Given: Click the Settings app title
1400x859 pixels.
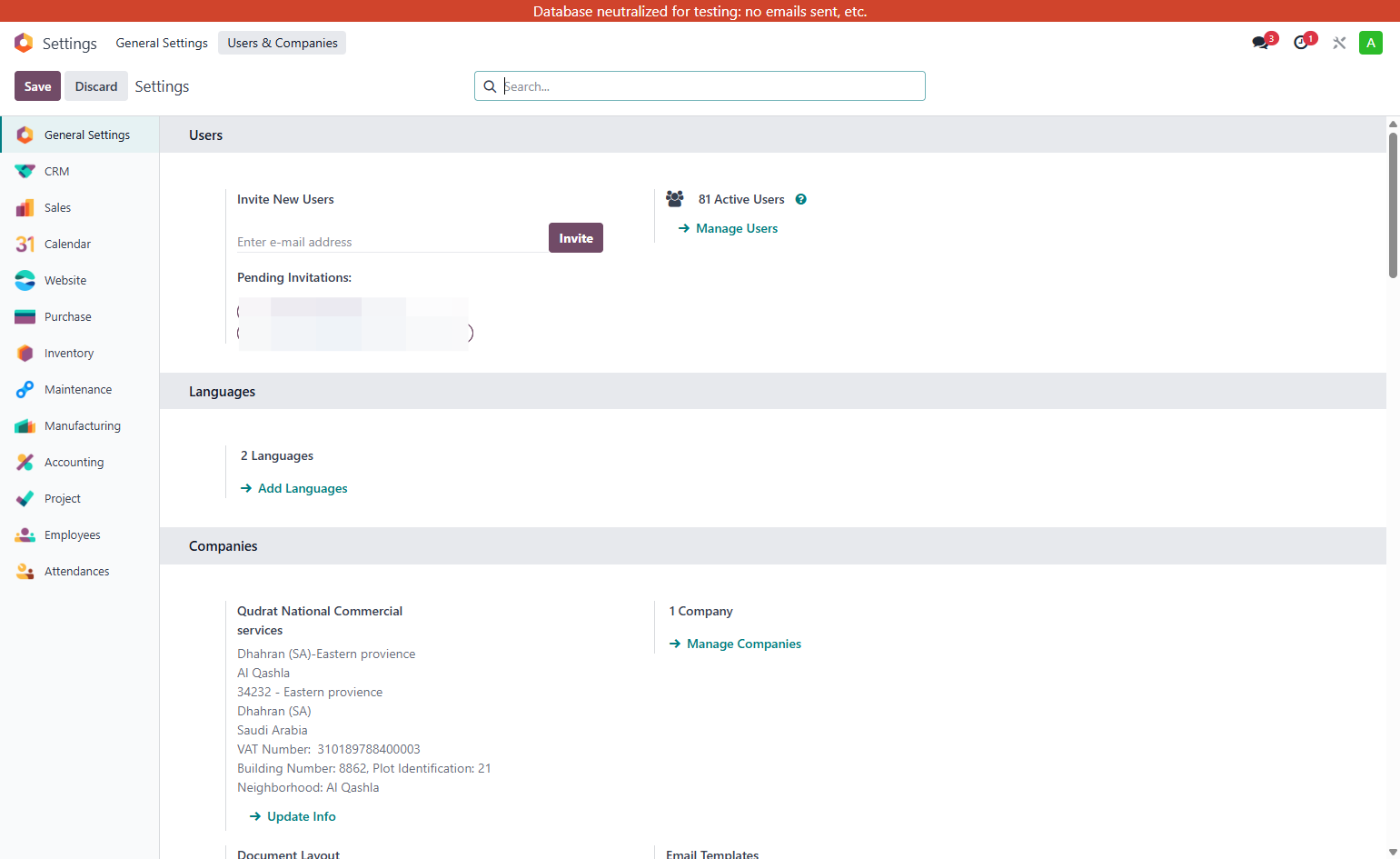Looking at the screenshot, I should click(70, 44).
